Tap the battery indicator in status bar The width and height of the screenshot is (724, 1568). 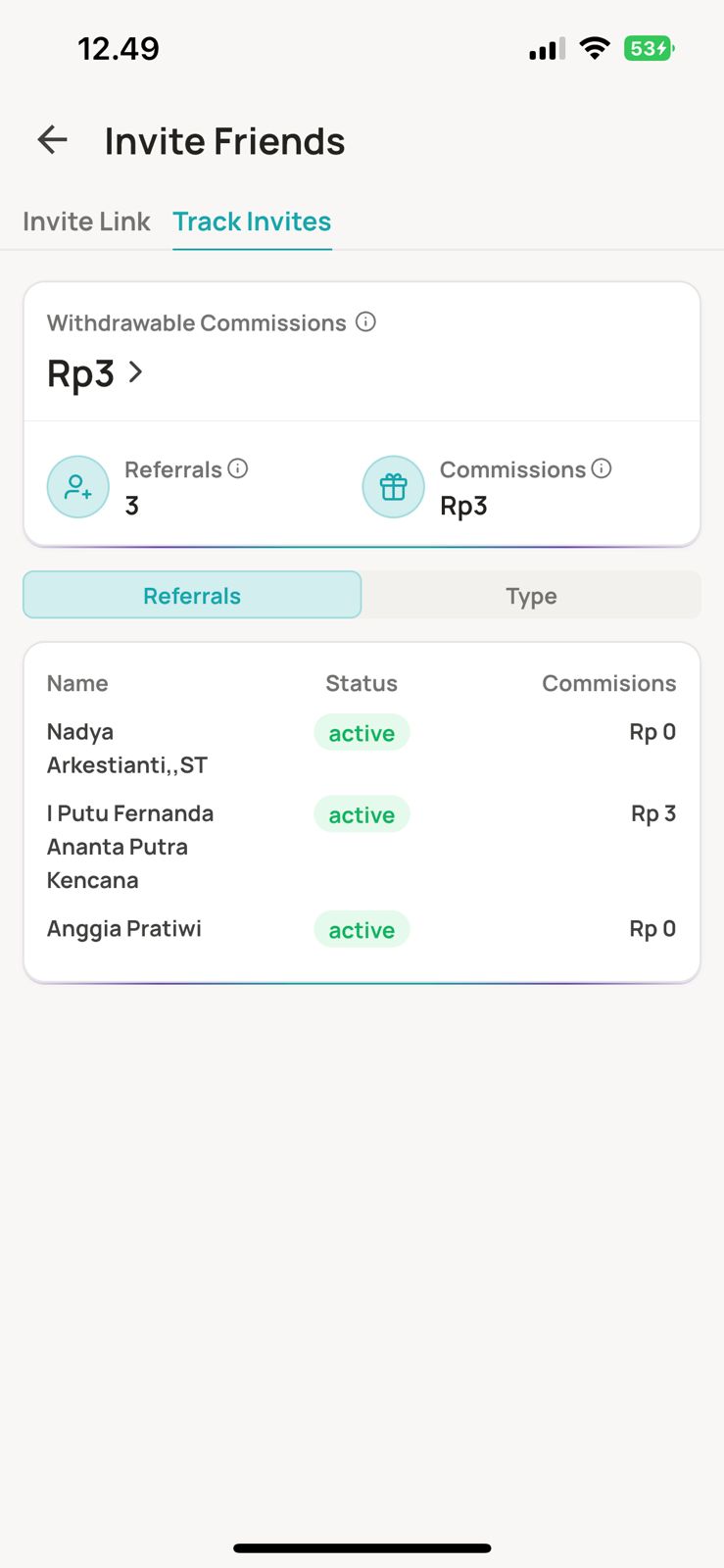pos(649,48)
